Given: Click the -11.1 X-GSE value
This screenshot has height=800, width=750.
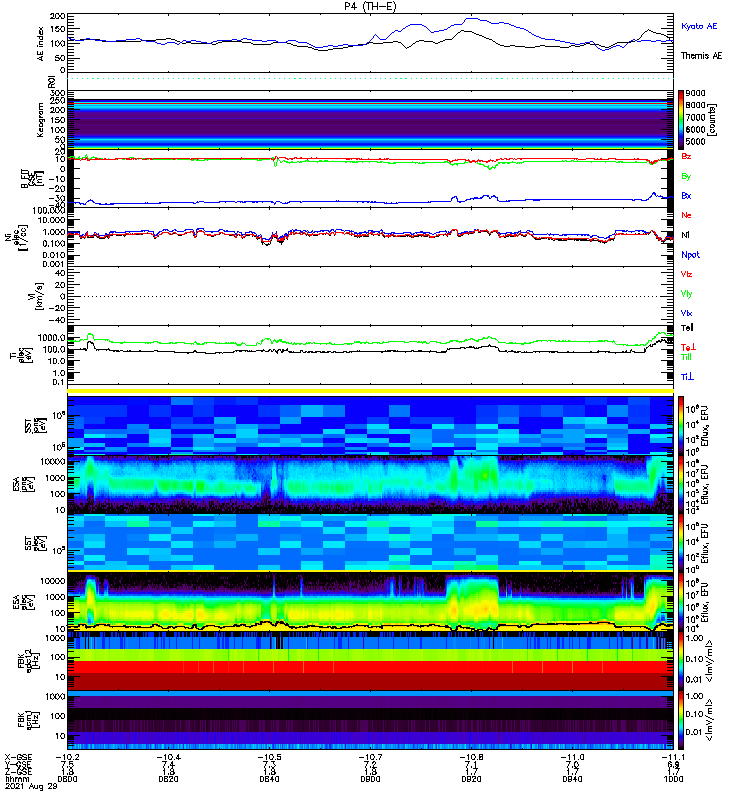Looking at the screenshot, I should point(673,757).
